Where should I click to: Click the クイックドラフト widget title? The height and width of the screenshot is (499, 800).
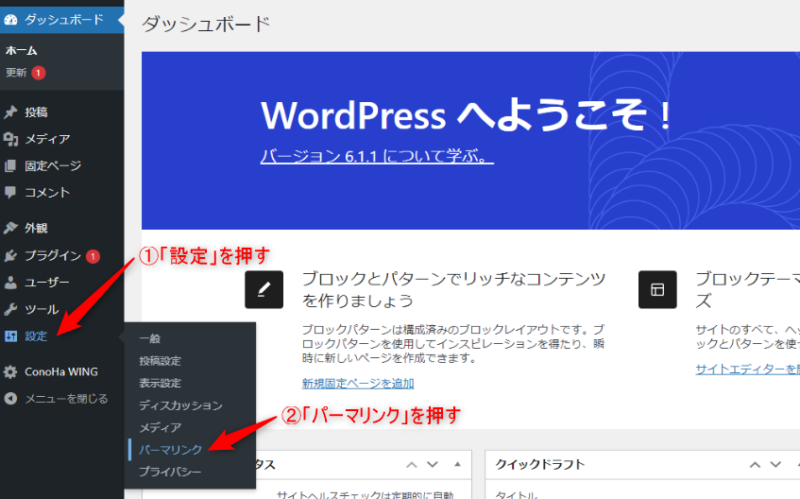coord(540,464)
